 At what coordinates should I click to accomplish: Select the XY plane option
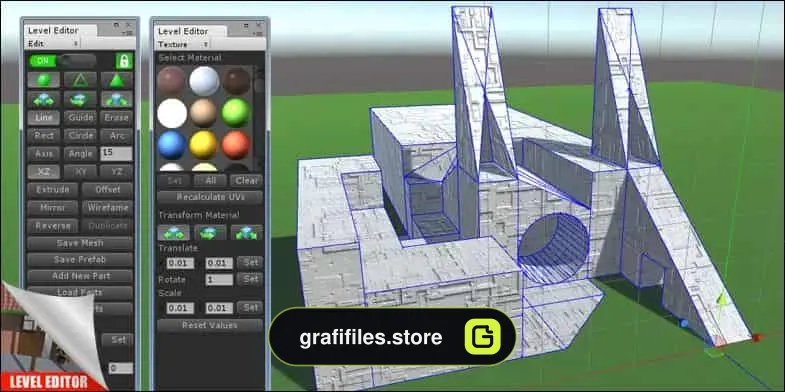tap(80, 172)
